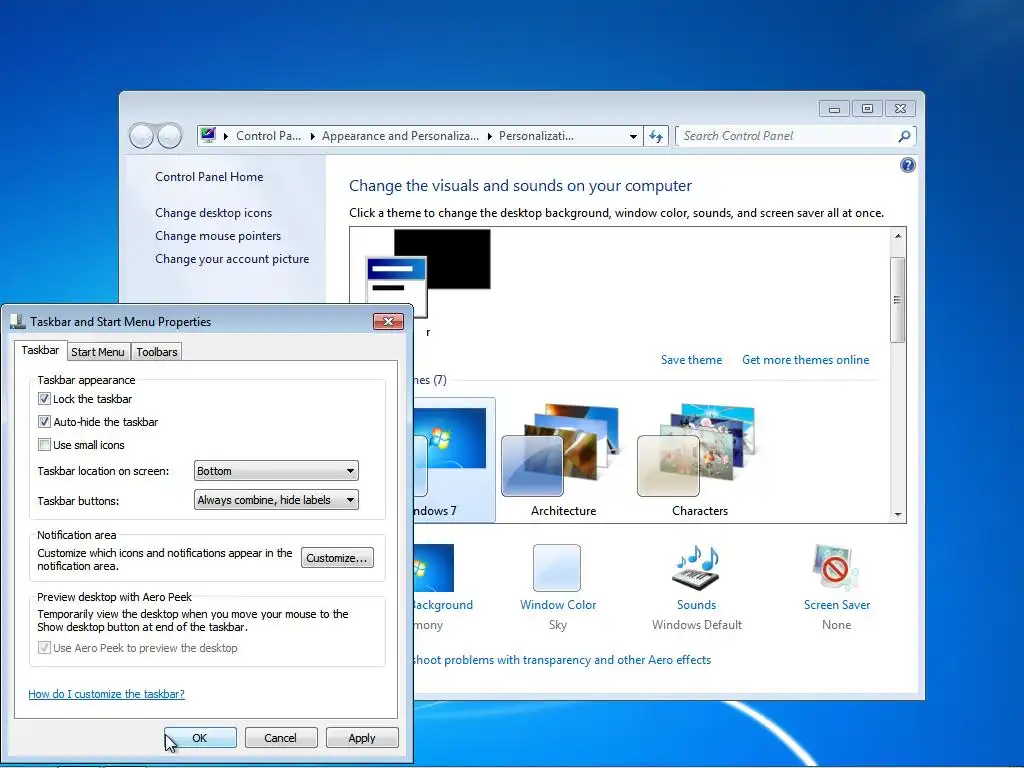1024x768 pixels.
Task: Toggle Lock the taskbar checkbox
Action: click(44, 398)
